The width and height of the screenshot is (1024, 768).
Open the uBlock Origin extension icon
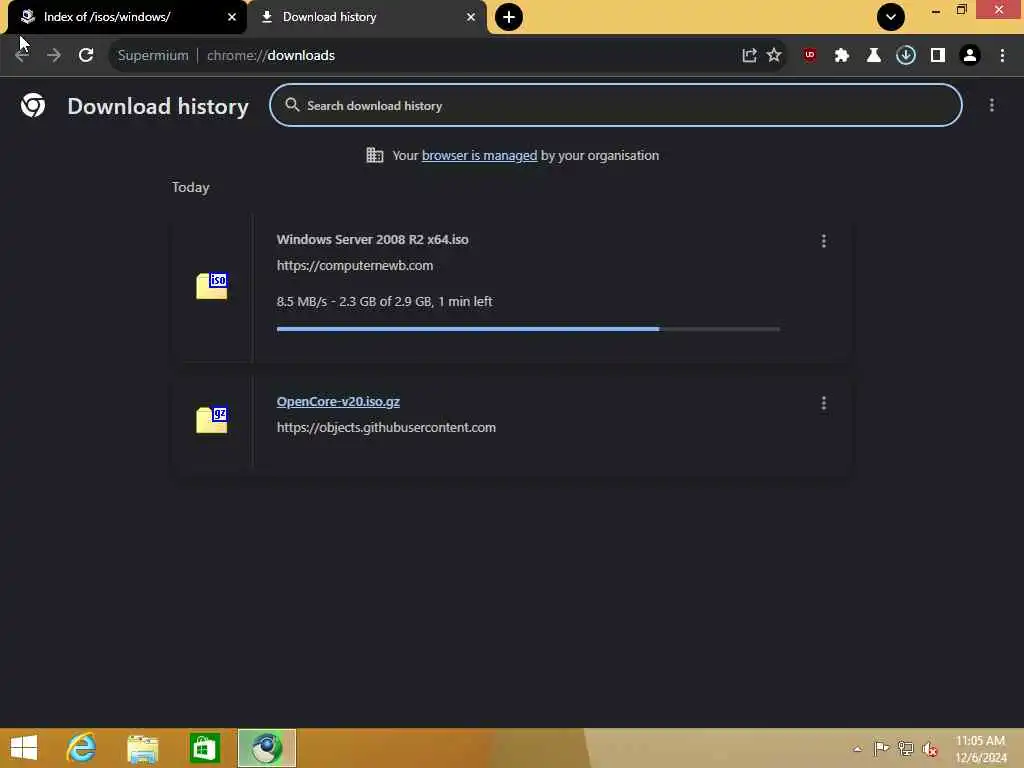[x=810, y=56]
